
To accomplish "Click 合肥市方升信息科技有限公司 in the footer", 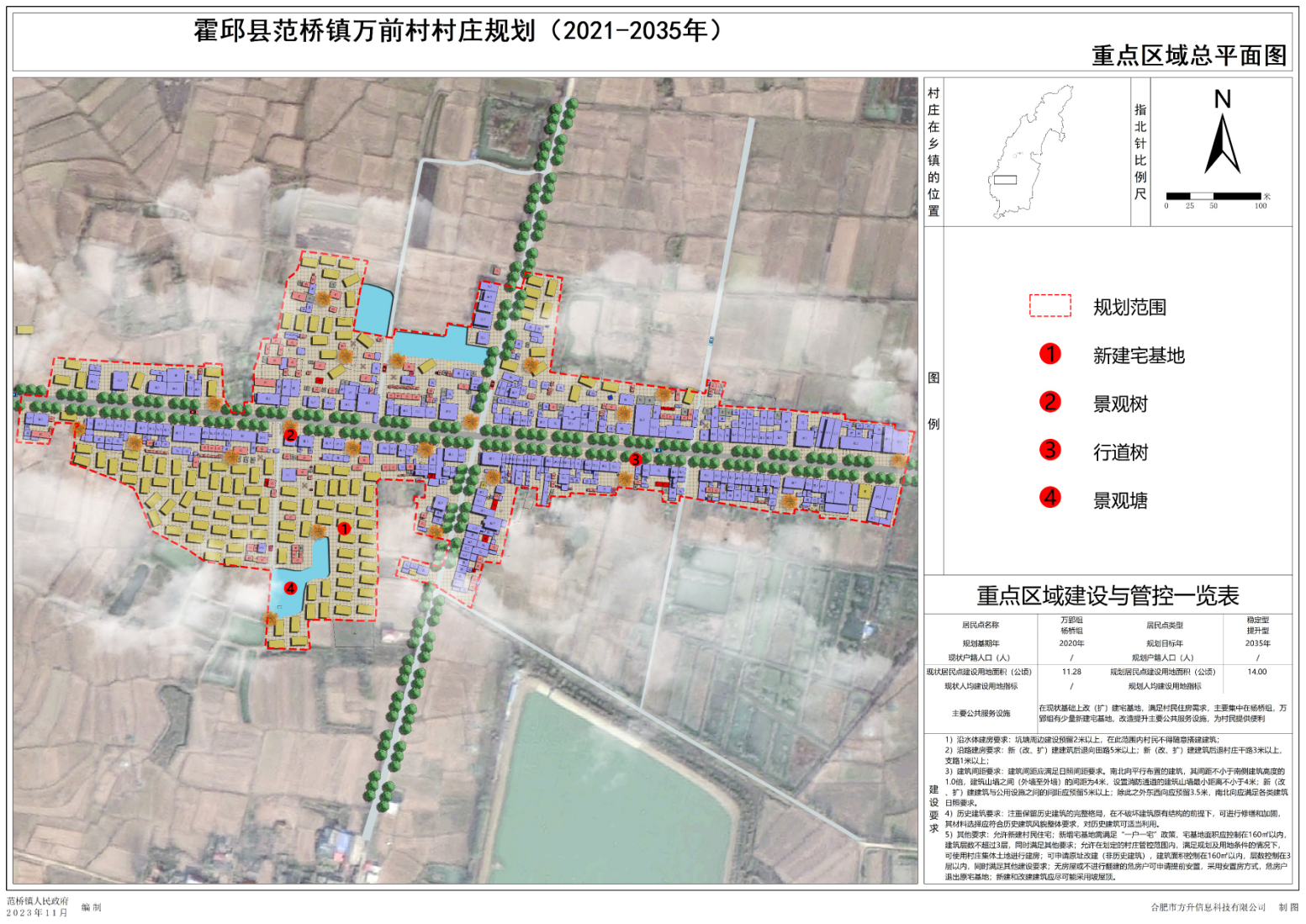I will coord(1208,907).
